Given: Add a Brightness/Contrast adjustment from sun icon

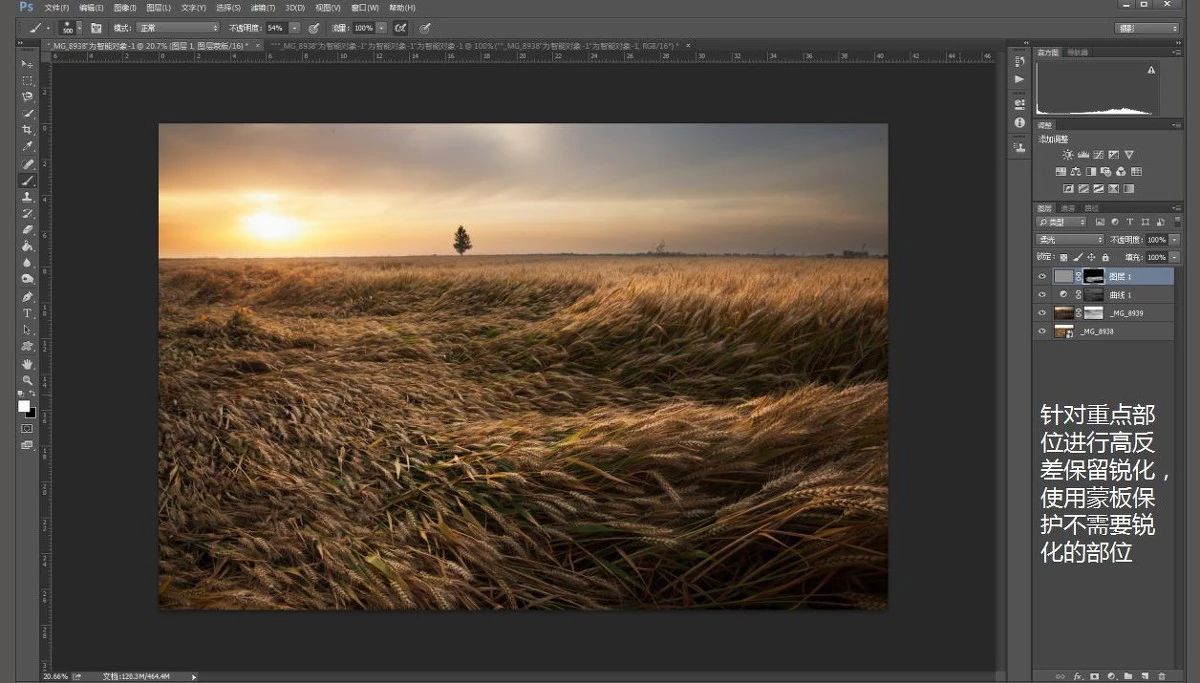Looking at the screenshot, I should click(x=1068, y=155).
